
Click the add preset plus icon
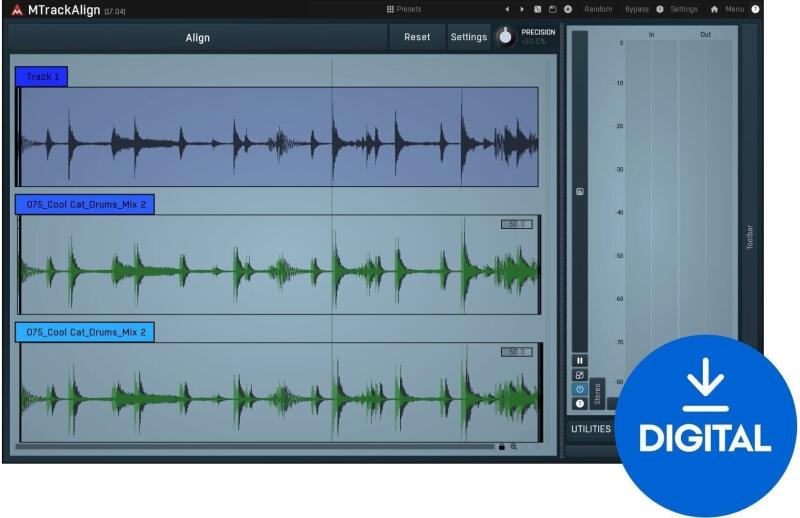568,9
